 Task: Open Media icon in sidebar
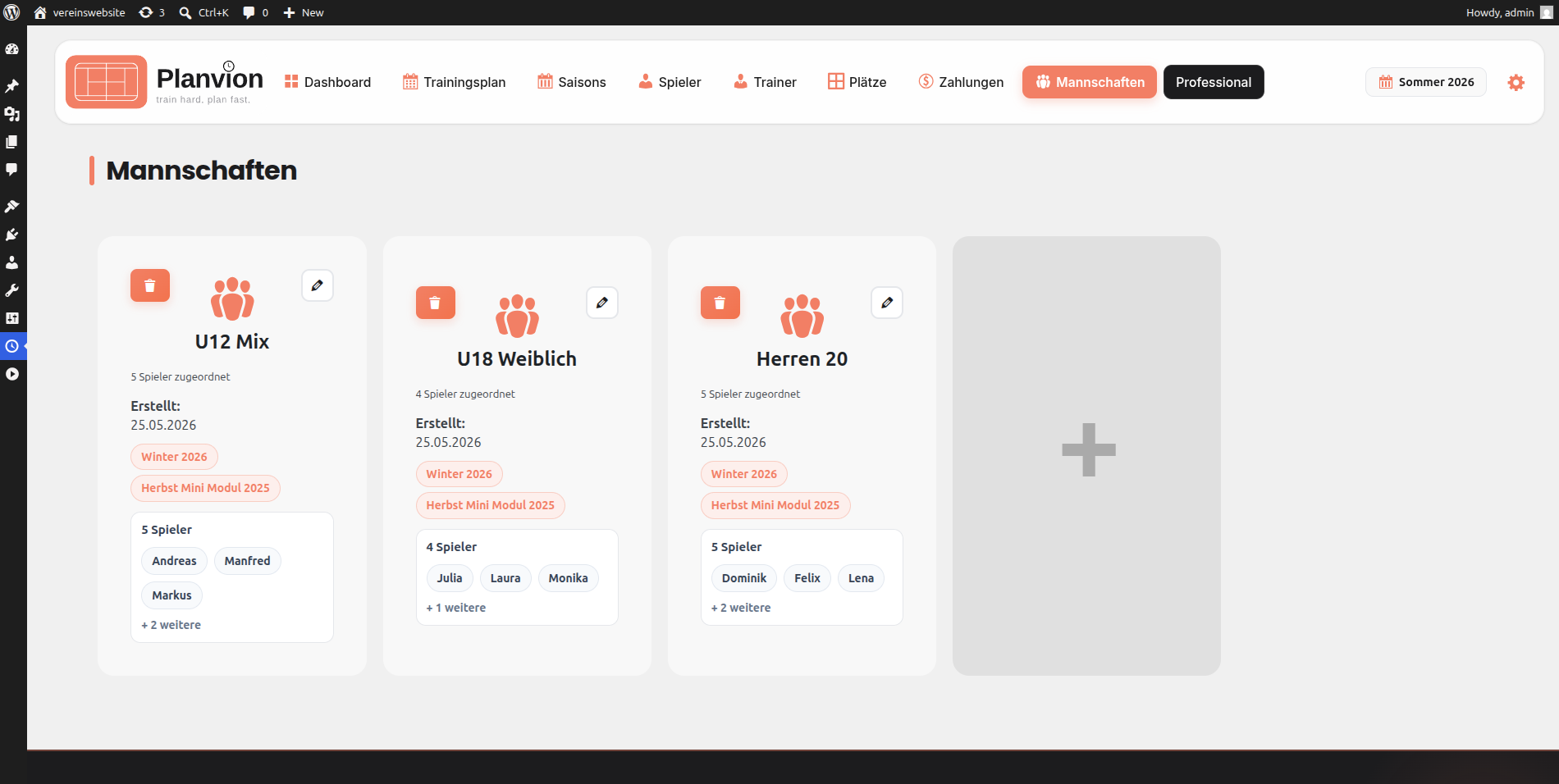pos(12,114)
